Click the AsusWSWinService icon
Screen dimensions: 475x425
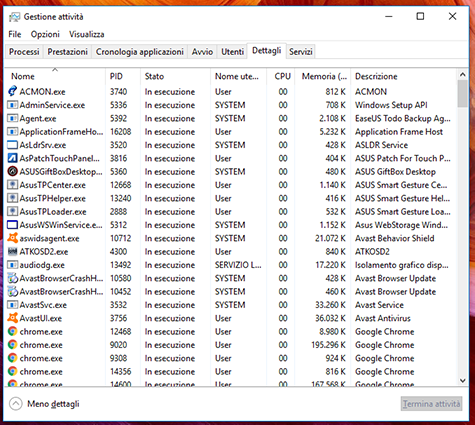[x=12, y=225]
